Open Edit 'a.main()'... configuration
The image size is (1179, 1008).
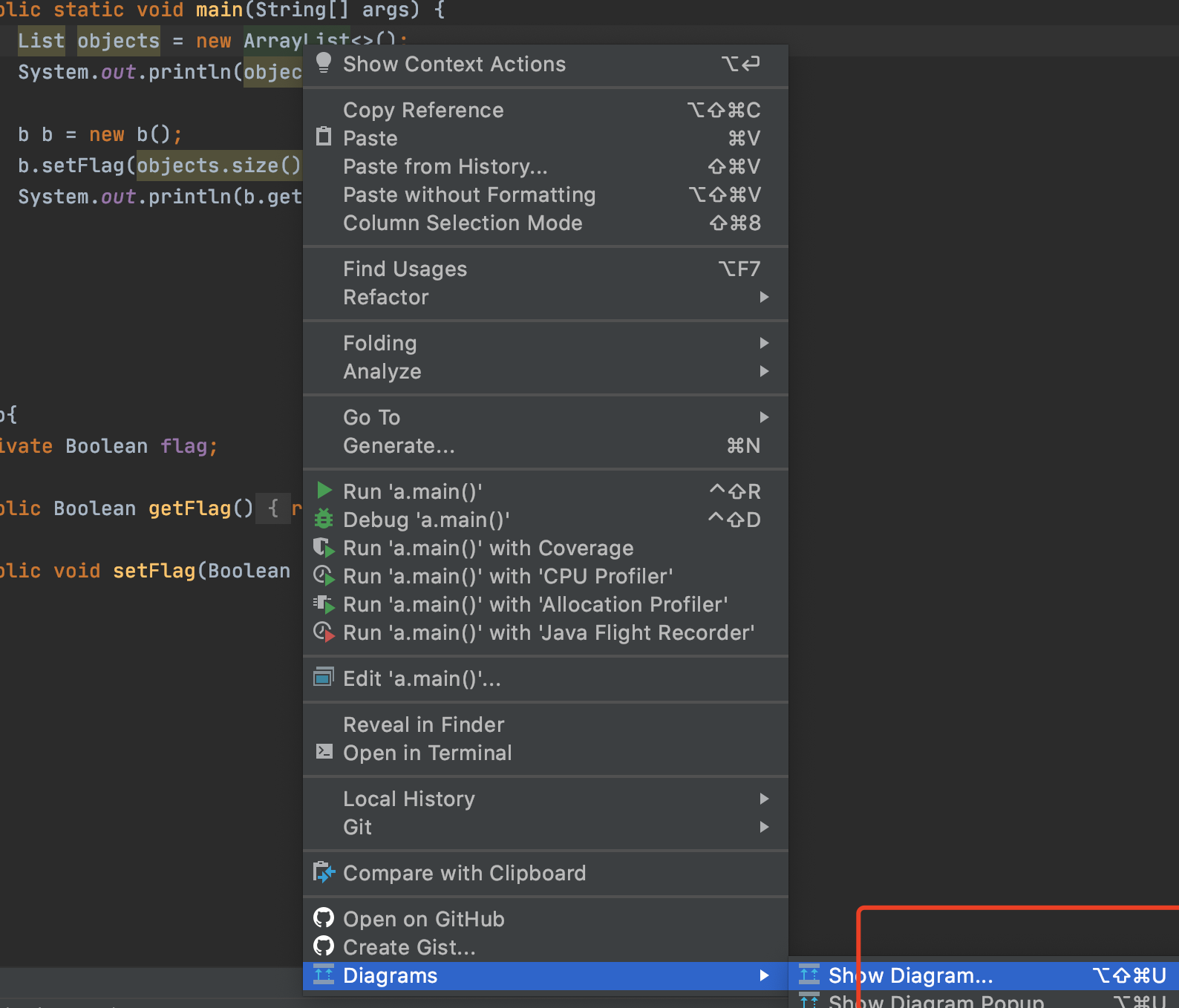click(x=546, y=678)
